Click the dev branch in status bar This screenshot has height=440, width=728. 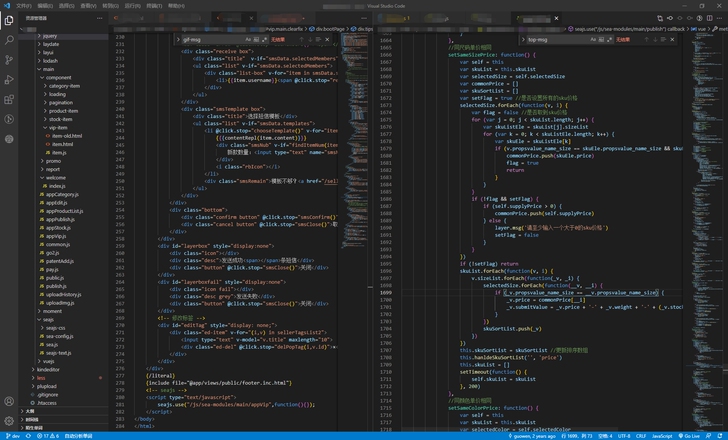13,436
